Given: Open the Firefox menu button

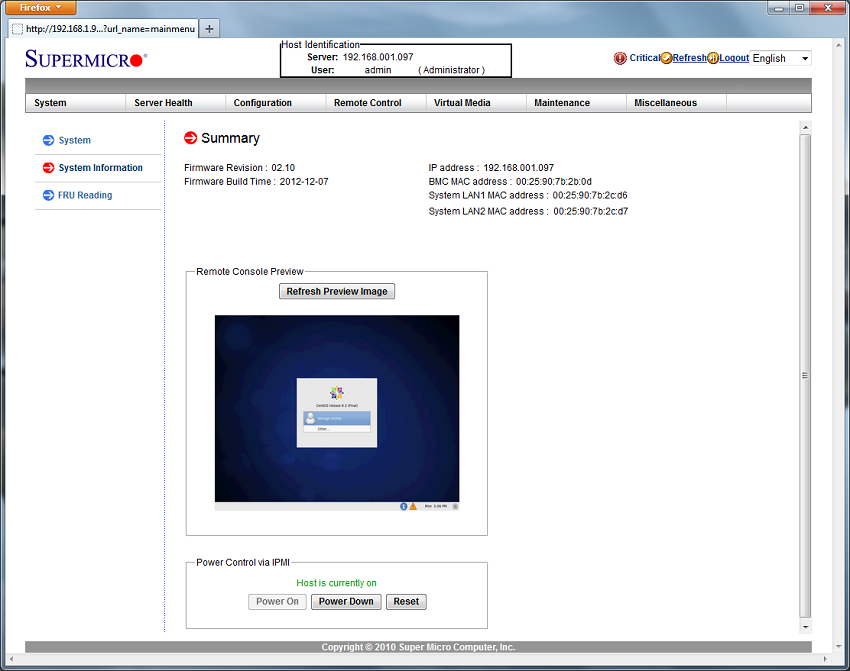Looking at the screenshot, I should [41, 8].
